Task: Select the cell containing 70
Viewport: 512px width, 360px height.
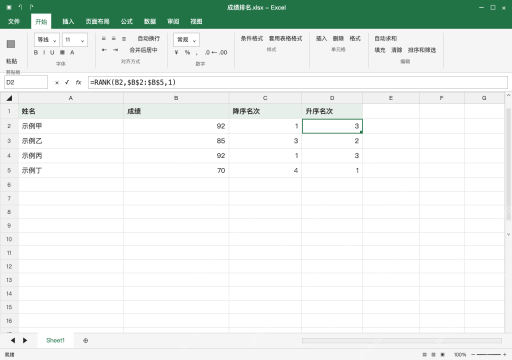Action: click(x=176, y=170)
